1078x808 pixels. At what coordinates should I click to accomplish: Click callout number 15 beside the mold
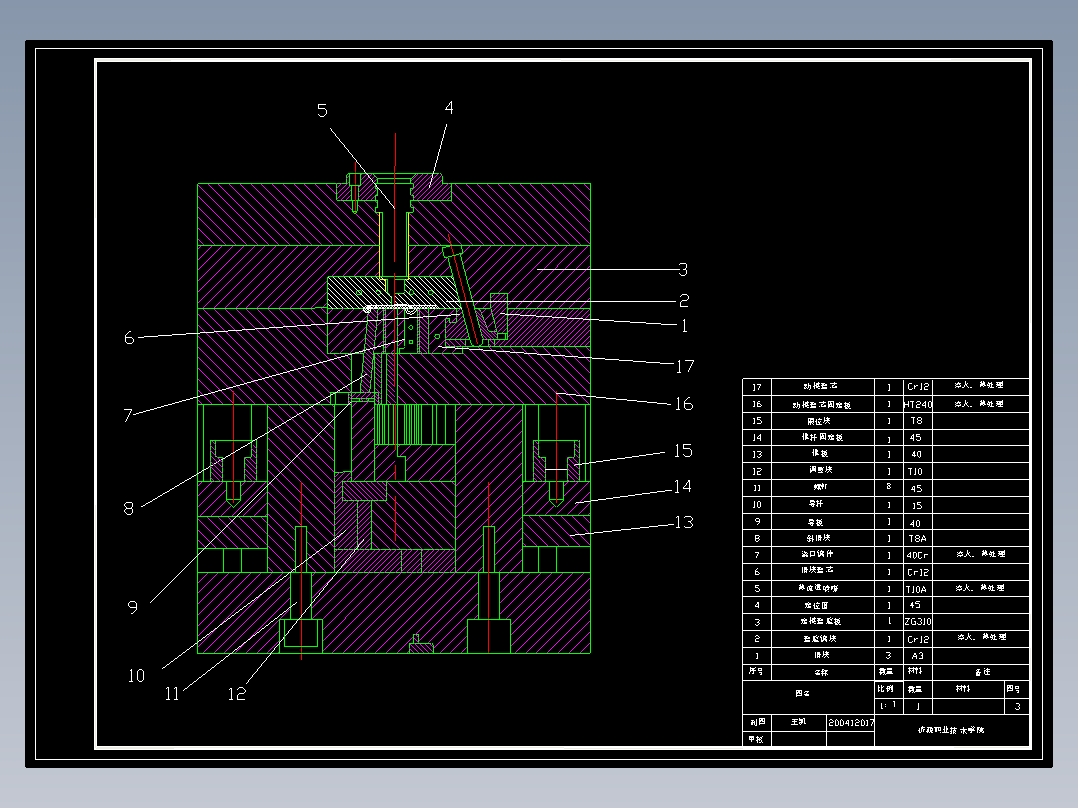point(683,451)
